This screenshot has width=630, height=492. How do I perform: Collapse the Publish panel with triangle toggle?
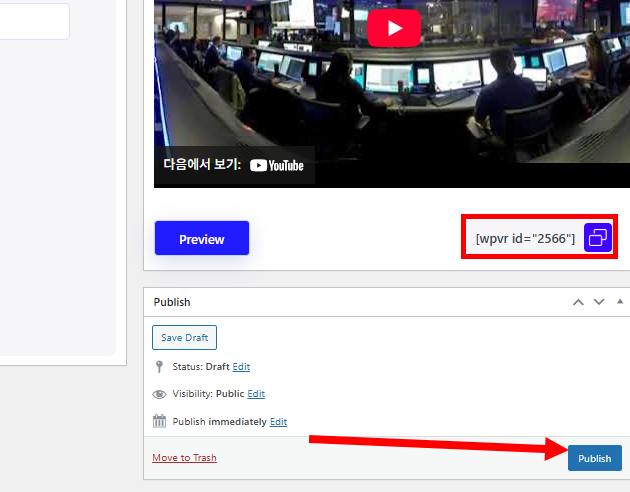[620, 301]
